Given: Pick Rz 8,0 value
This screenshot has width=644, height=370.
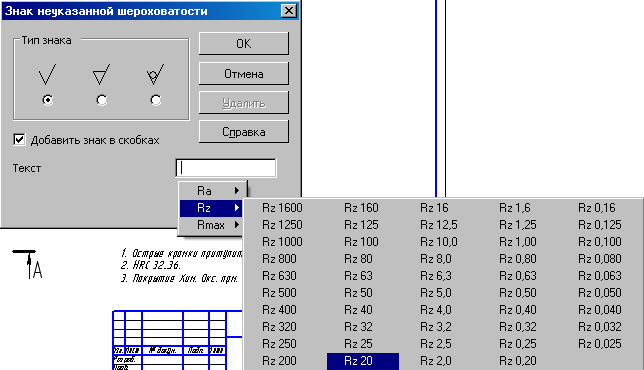Looking at the screenshot, I should pos(435,259).
